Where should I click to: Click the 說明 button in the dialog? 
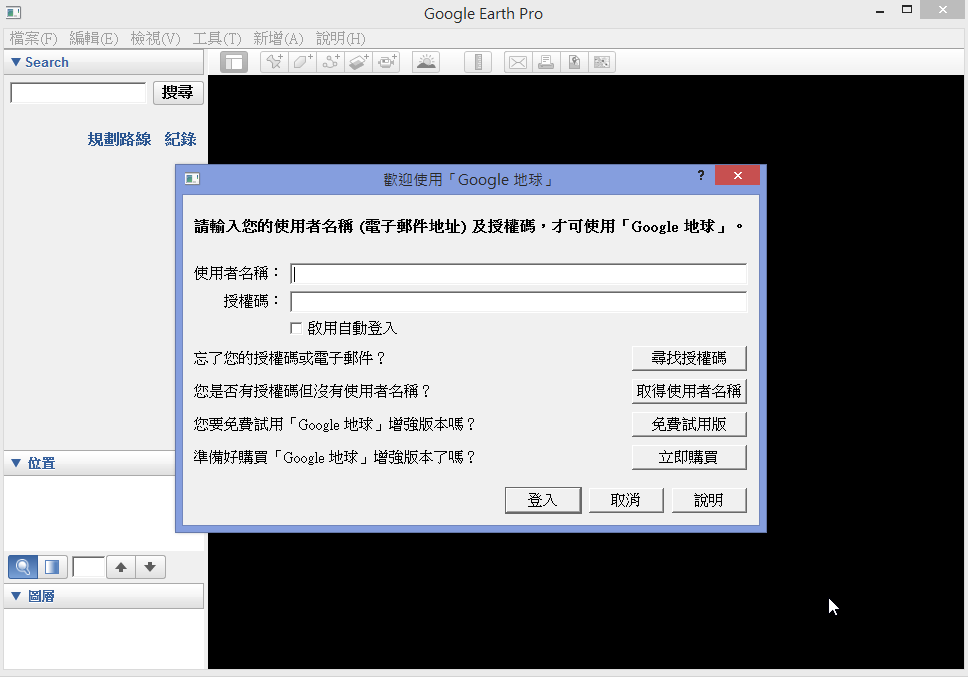point(709,500)
